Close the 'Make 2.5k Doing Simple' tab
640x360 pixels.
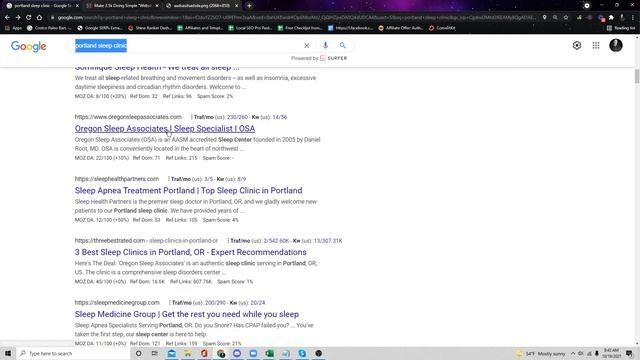pos(157,6)
